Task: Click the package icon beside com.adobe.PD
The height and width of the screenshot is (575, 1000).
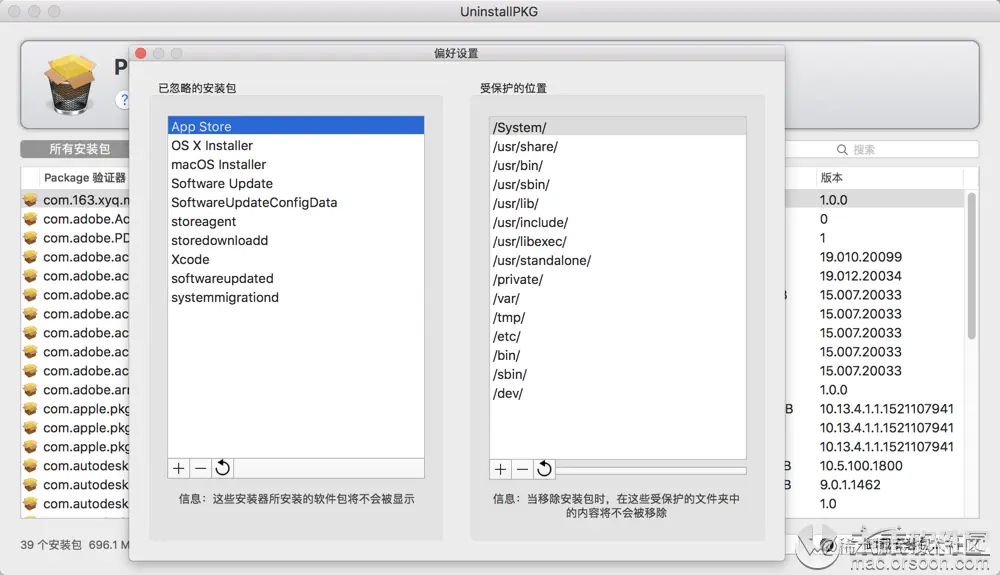Action: pos(30,238)
